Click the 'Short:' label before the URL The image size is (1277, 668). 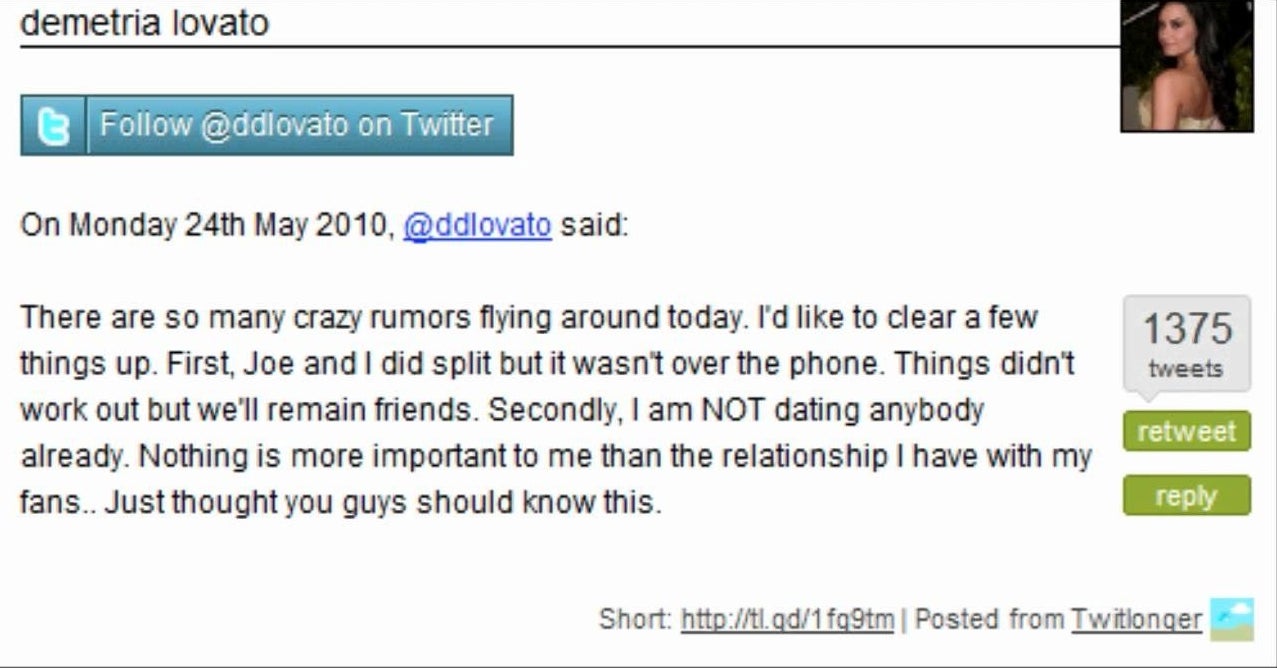pyautogui.click(x=635, y=620)
